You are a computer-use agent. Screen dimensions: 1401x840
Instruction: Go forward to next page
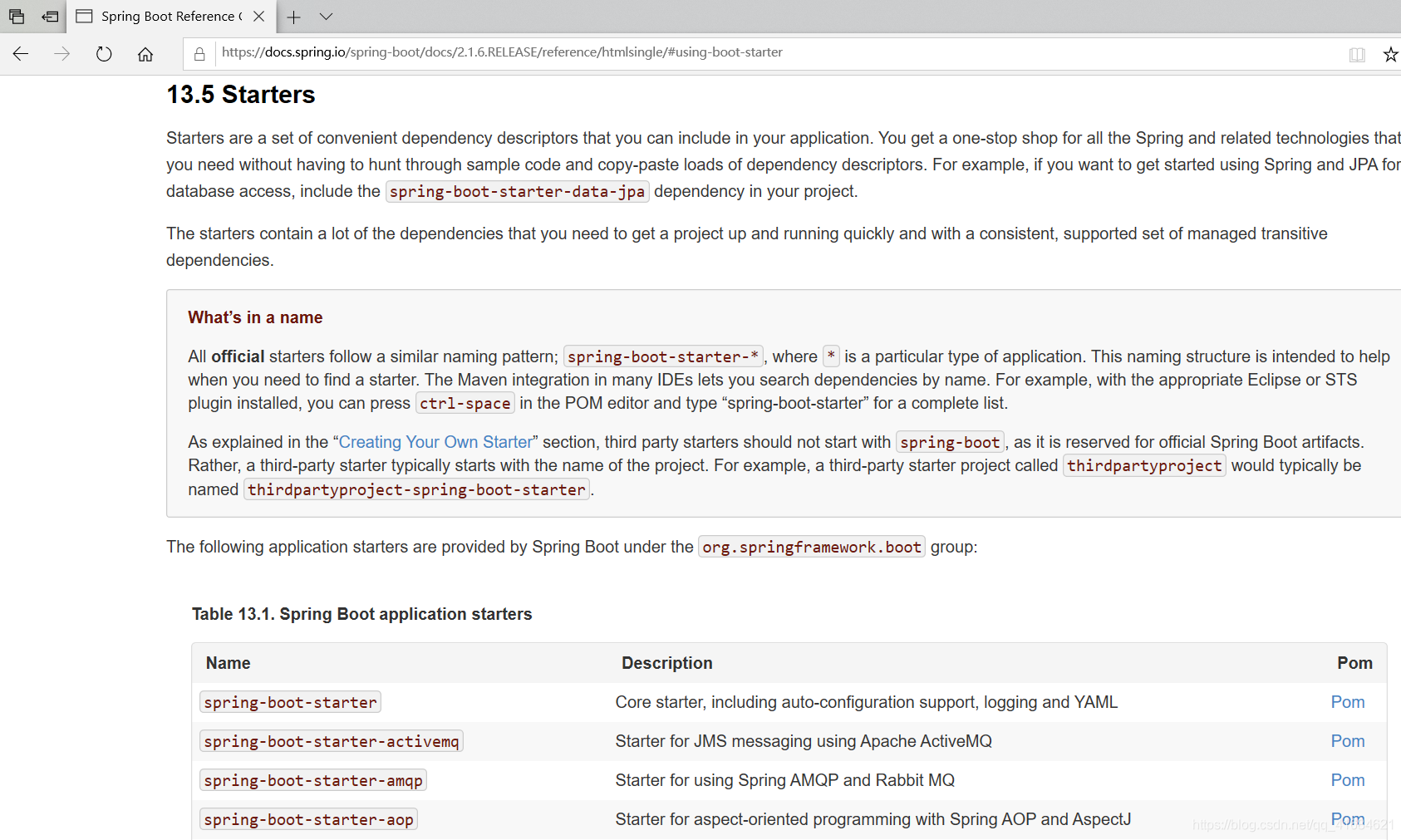pyautogui.click(x=62, y=54)
